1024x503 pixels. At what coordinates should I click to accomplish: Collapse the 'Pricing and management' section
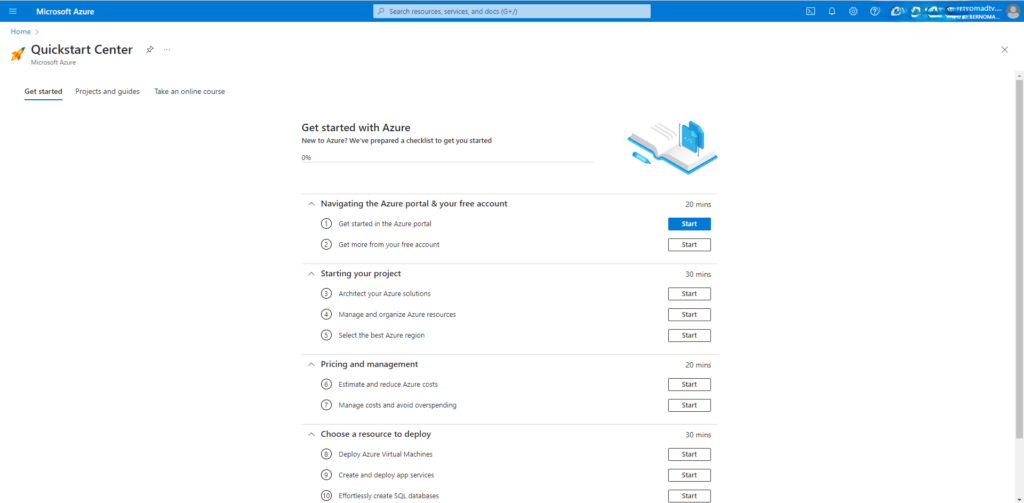coord(312,364)
